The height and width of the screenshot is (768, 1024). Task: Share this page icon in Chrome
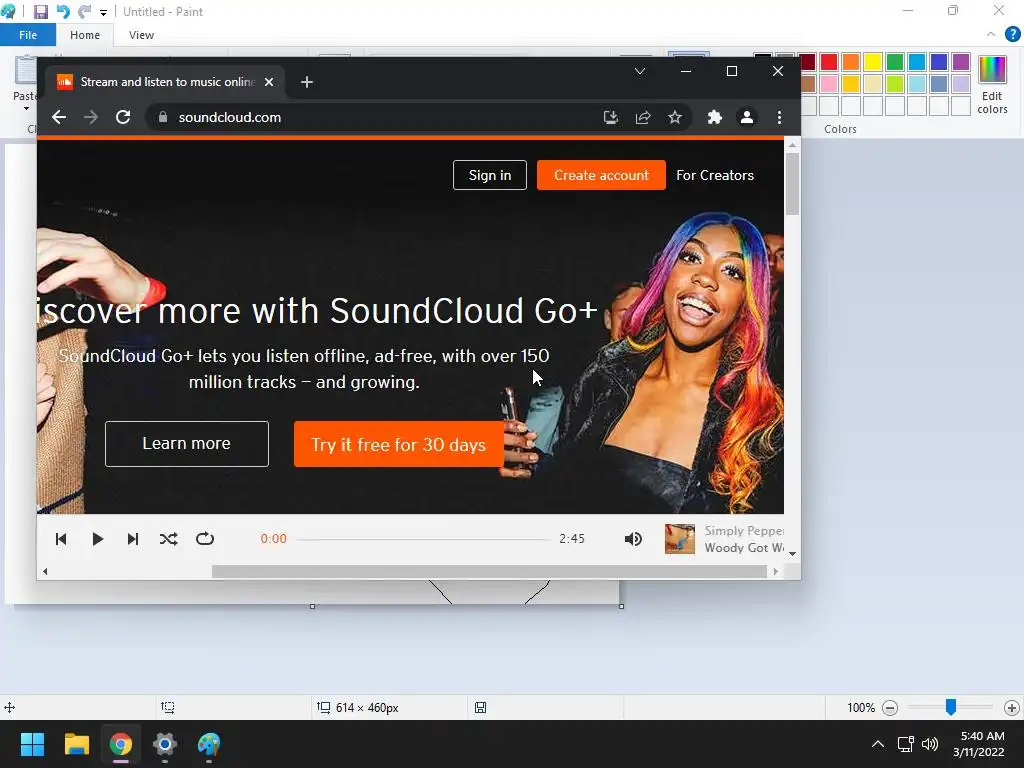(x=643, y=118)
